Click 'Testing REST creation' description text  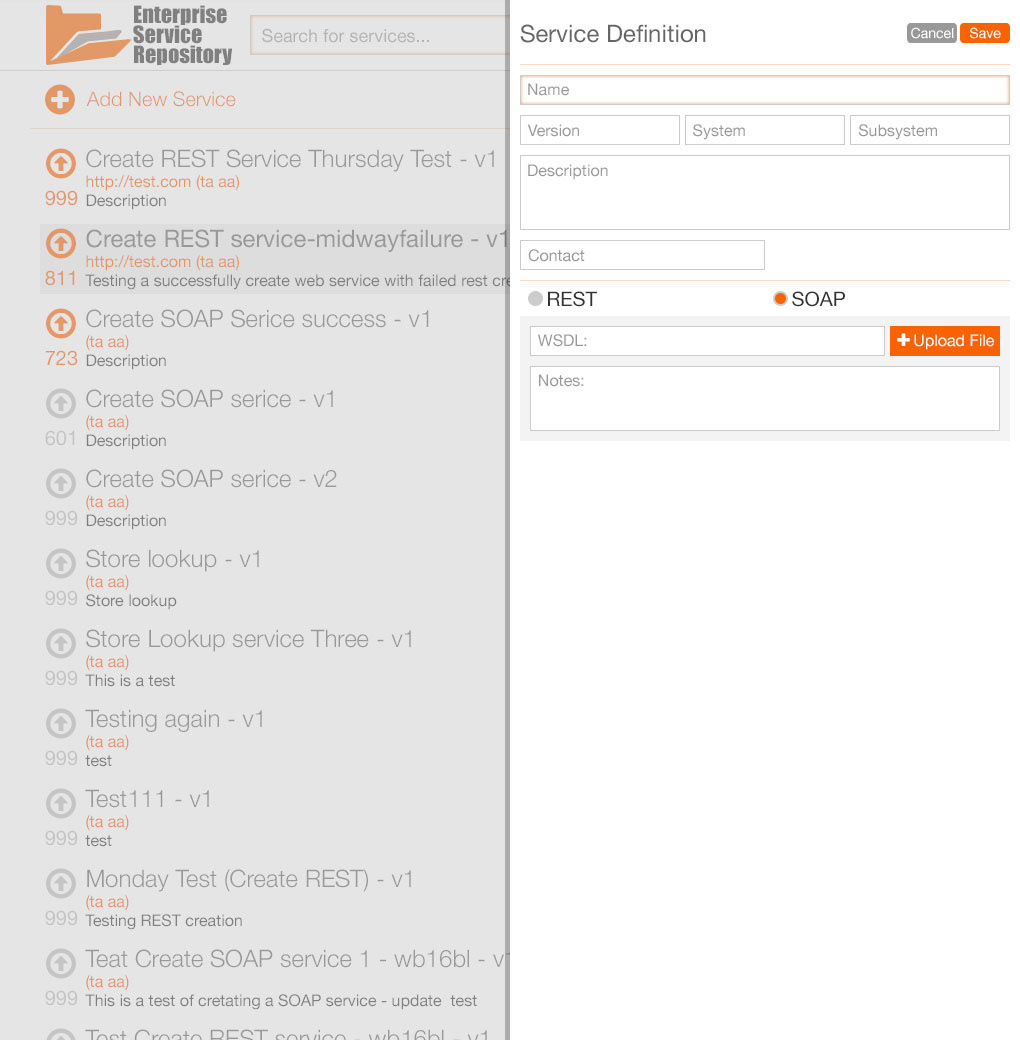164,921
